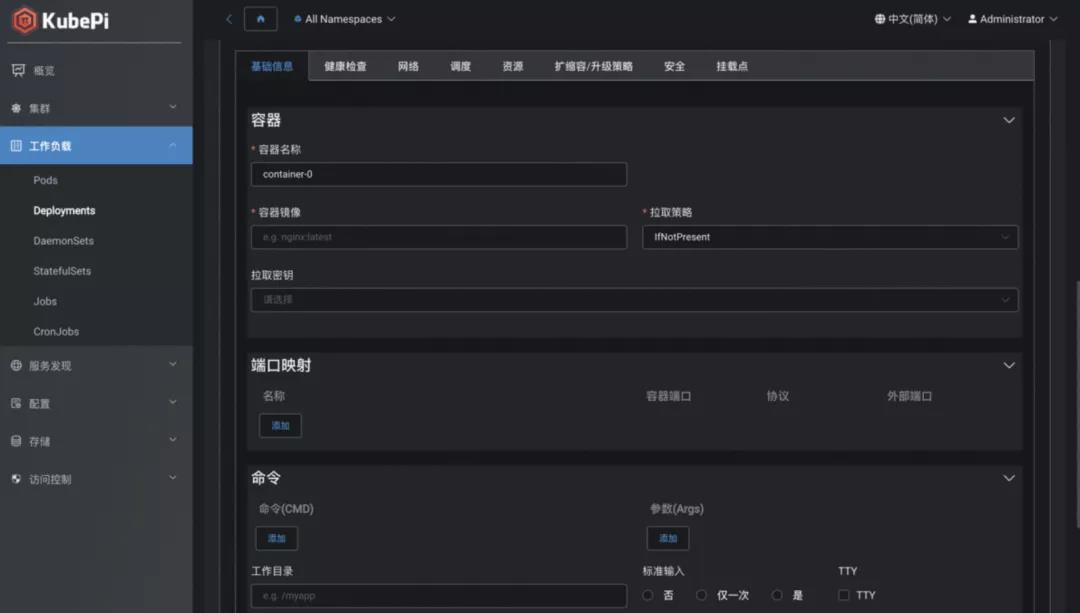Viewport: 1080px width, 613px height.
Task: Open the All Namespaces dropdown
Action: (x=344, y=19)
